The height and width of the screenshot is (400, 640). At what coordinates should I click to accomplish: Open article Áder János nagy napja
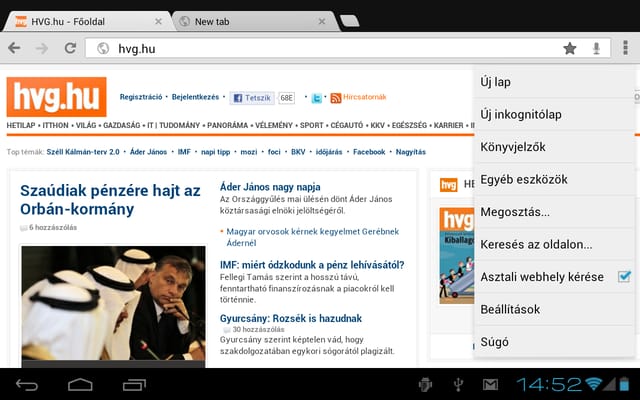click(x=270, y=187)
